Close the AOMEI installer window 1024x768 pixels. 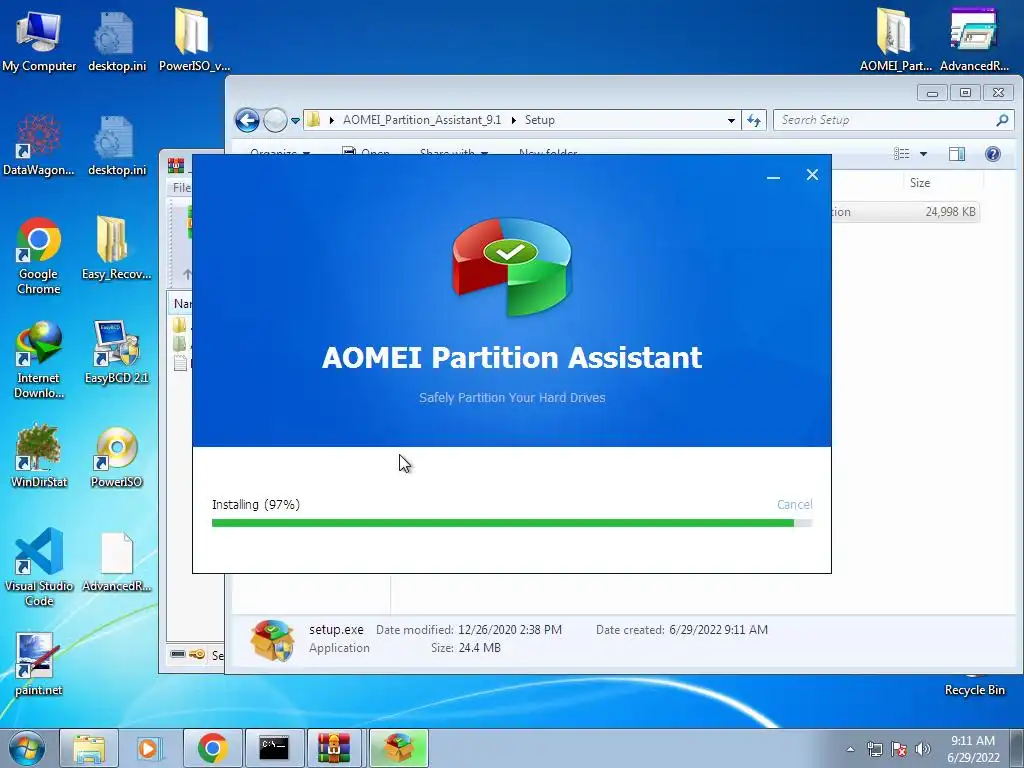coord(812,174)
